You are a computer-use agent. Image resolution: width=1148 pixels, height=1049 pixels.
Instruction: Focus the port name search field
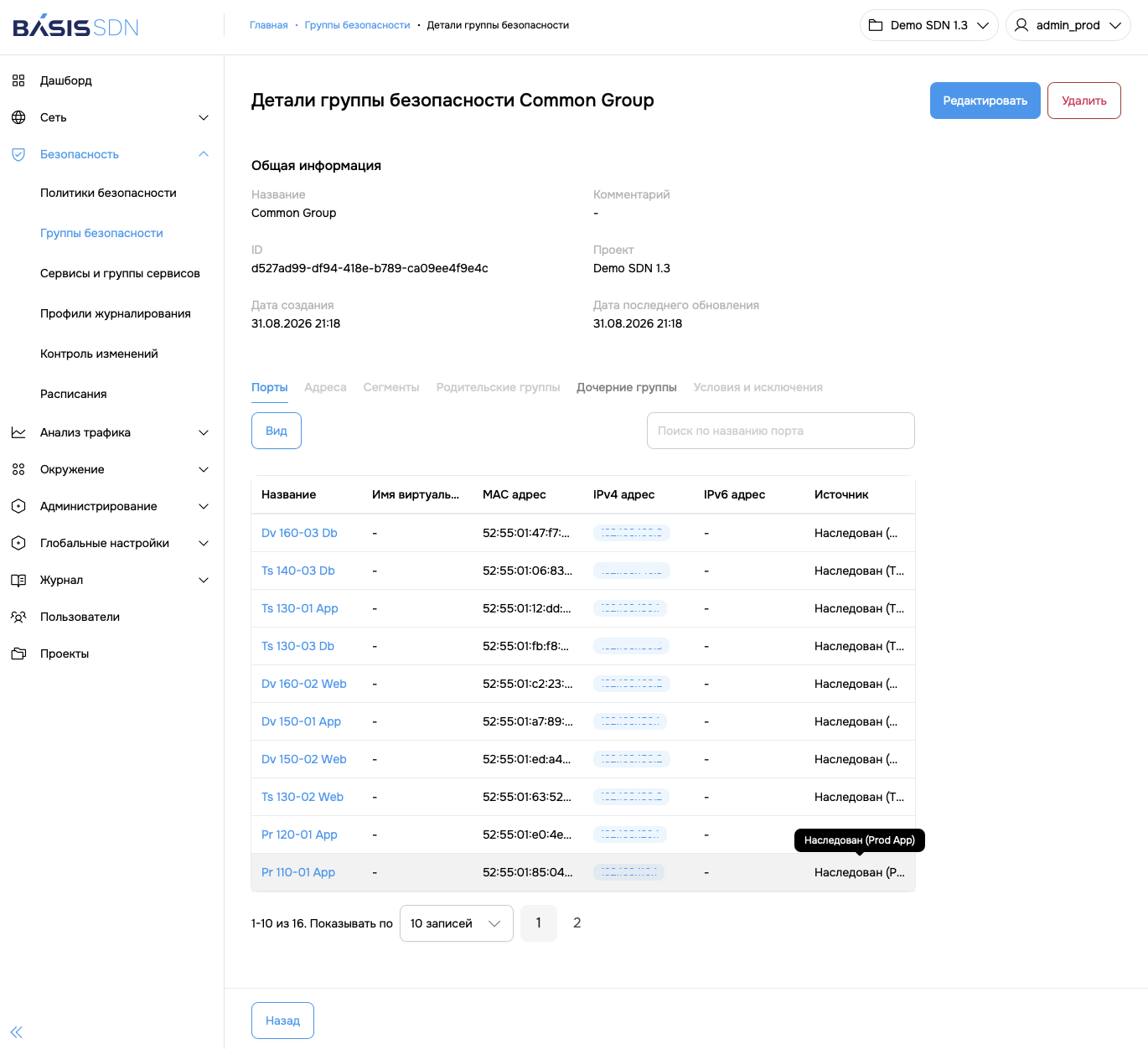(781, 431)
